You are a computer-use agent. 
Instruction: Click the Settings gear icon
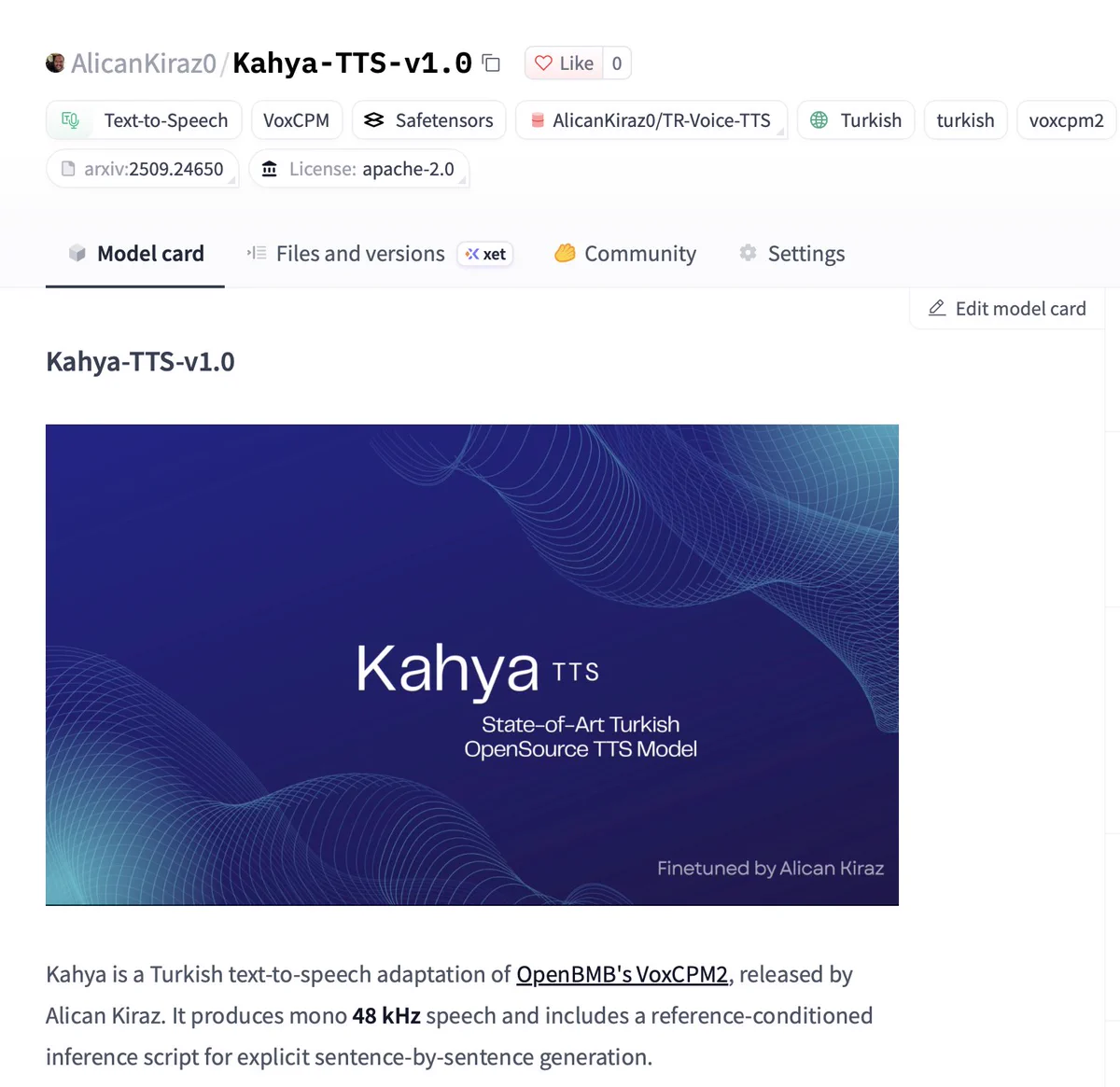point(748,253)
